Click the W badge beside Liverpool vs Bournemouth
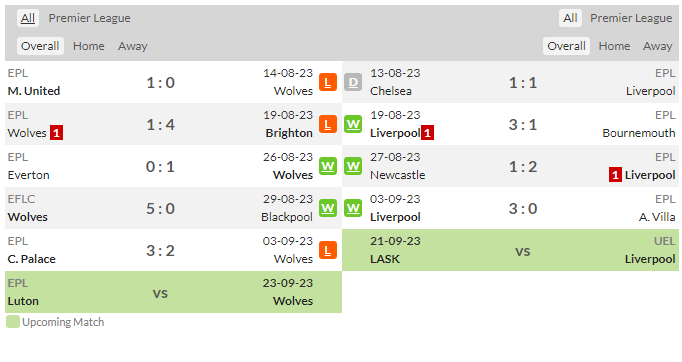This screenshot has height=362, width=682. click(x=353, y=124)
